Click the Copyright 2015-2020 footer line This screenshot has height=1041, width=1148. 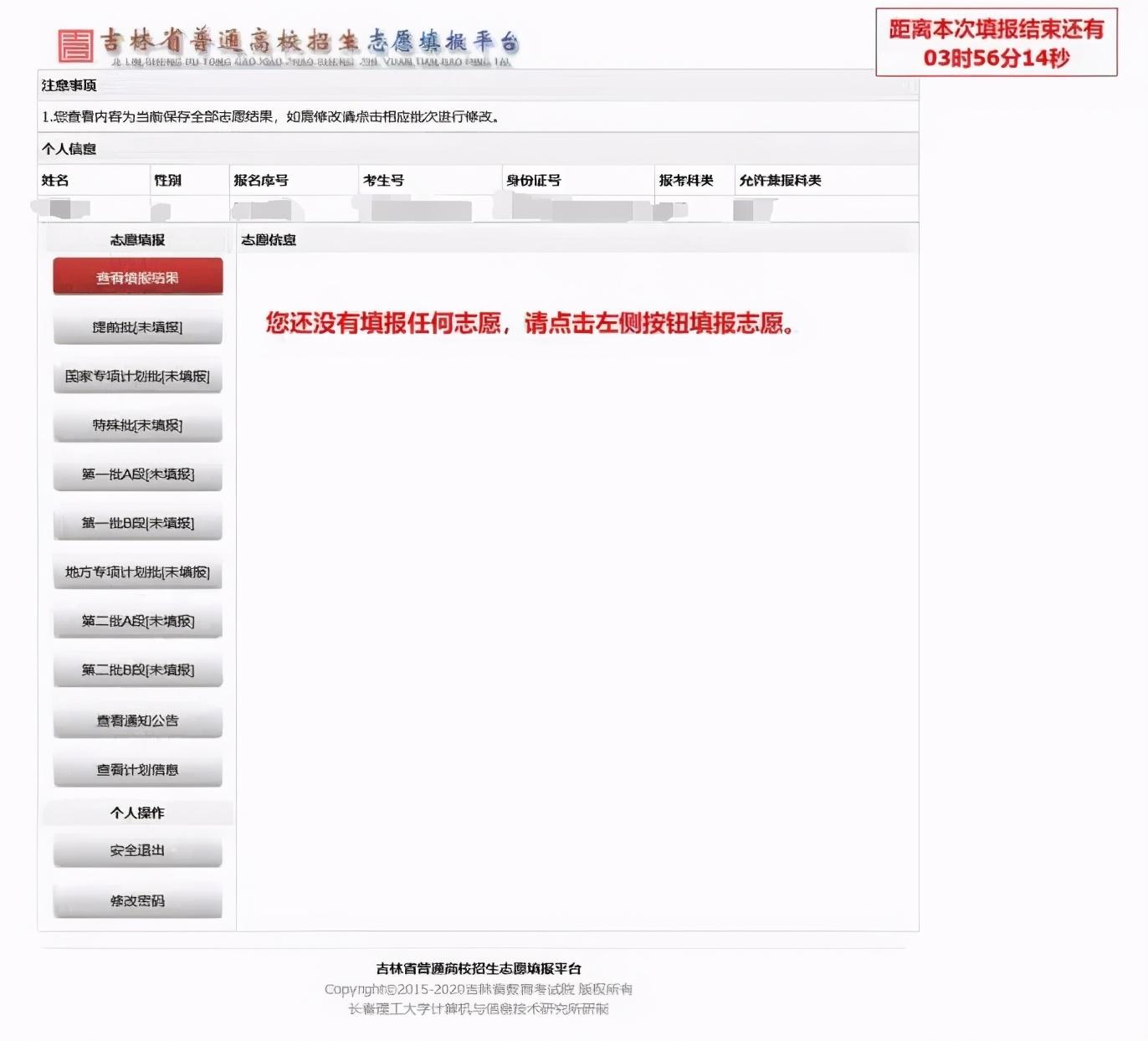pyautogui.click(x=479, y=989)
